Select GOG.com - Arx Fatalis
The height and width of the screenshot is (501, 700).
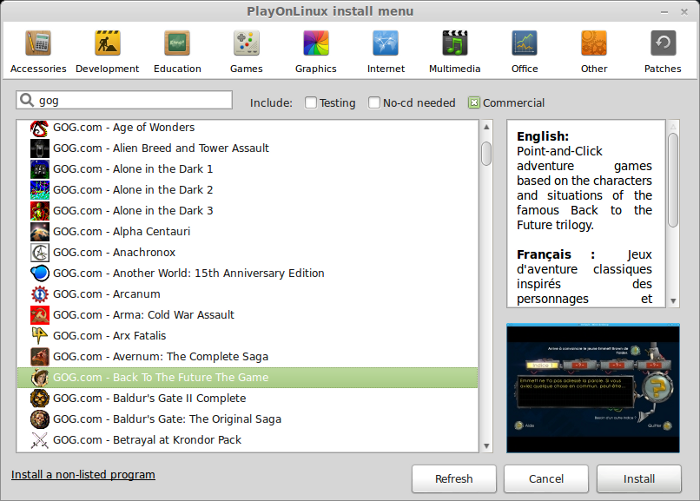pos(247,336)
